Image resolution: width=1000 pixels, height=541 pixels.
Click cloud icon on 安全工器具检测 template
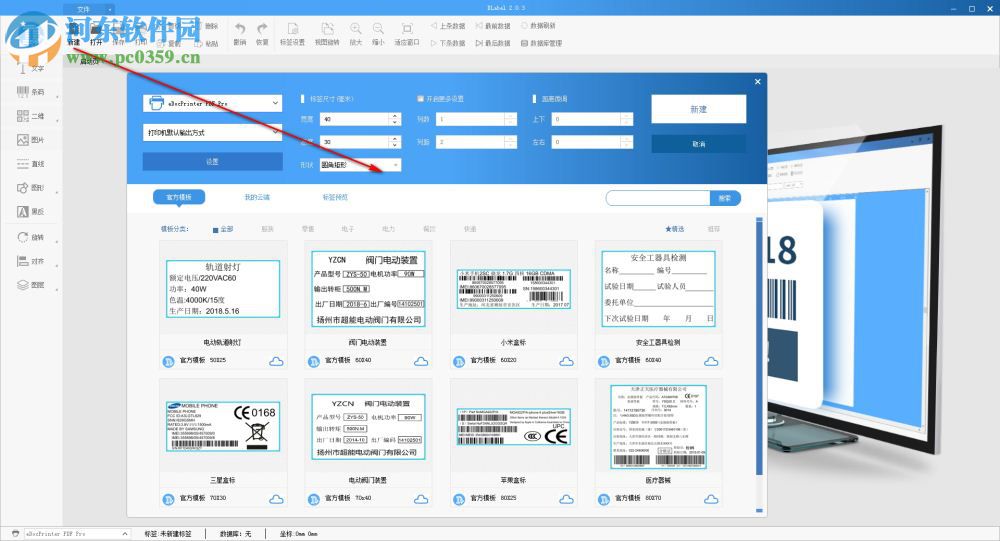[x=711, y=362]
